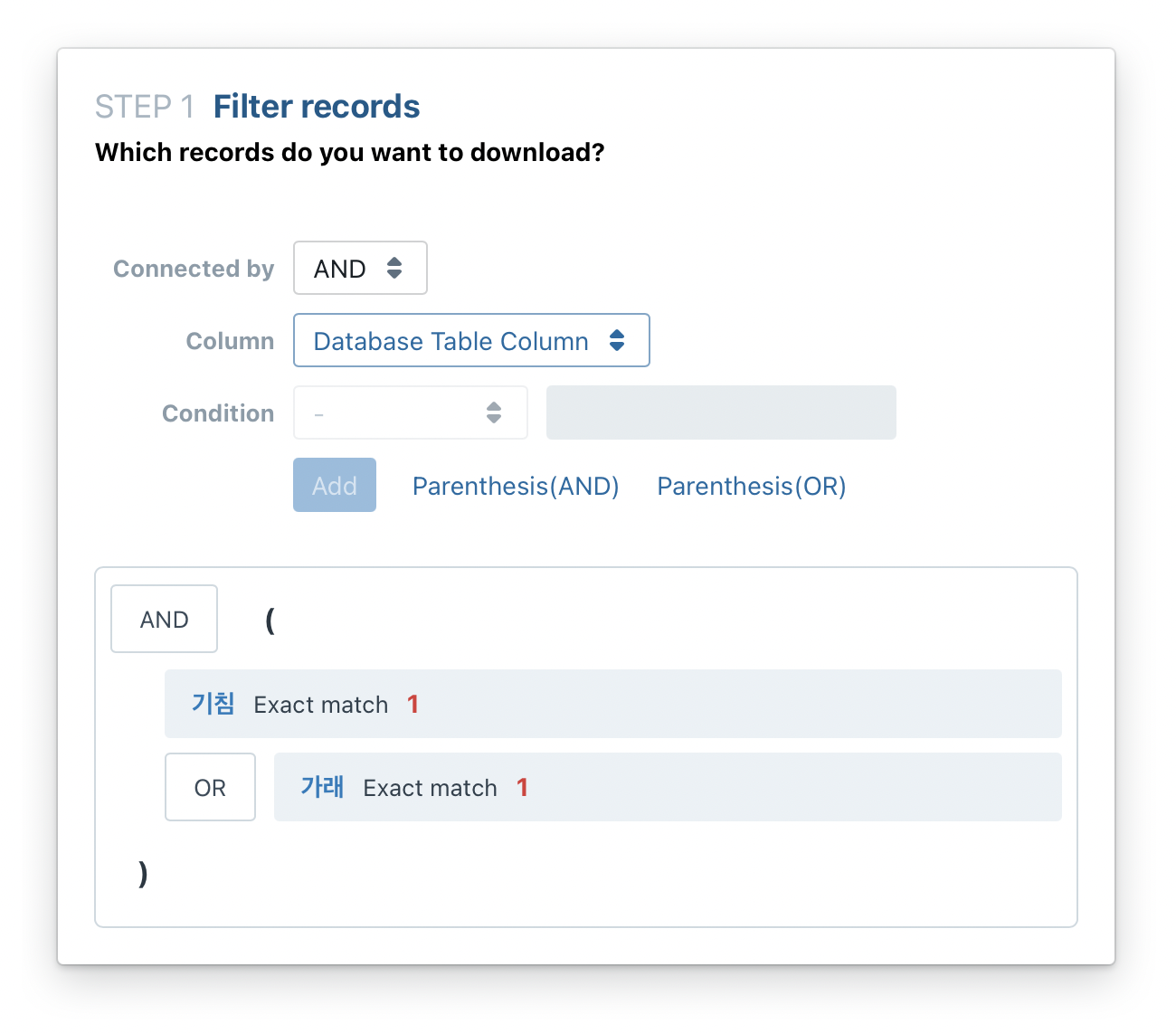Click the red value 1 in 기침 row
Screen dimensions: 1176x1033
(x=413, y=704)
